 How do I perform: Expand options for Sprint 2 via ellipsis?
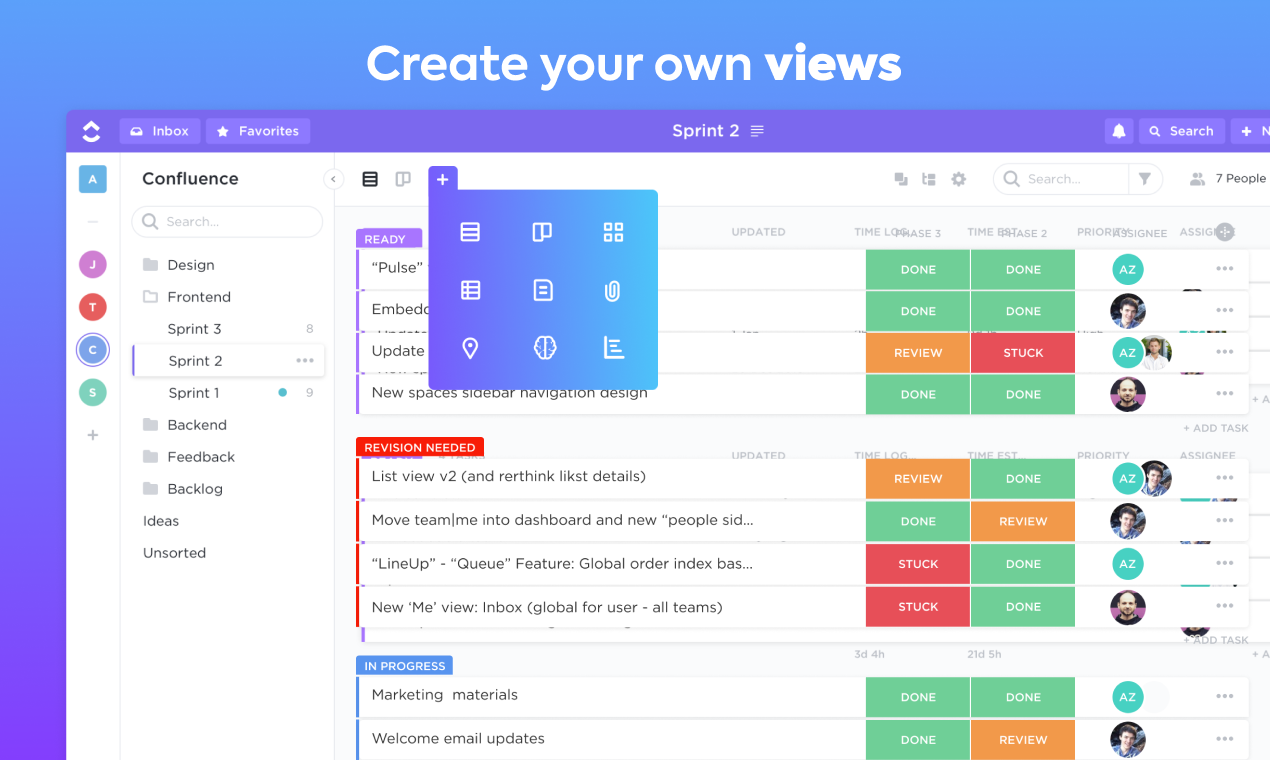tap(305, 360)
